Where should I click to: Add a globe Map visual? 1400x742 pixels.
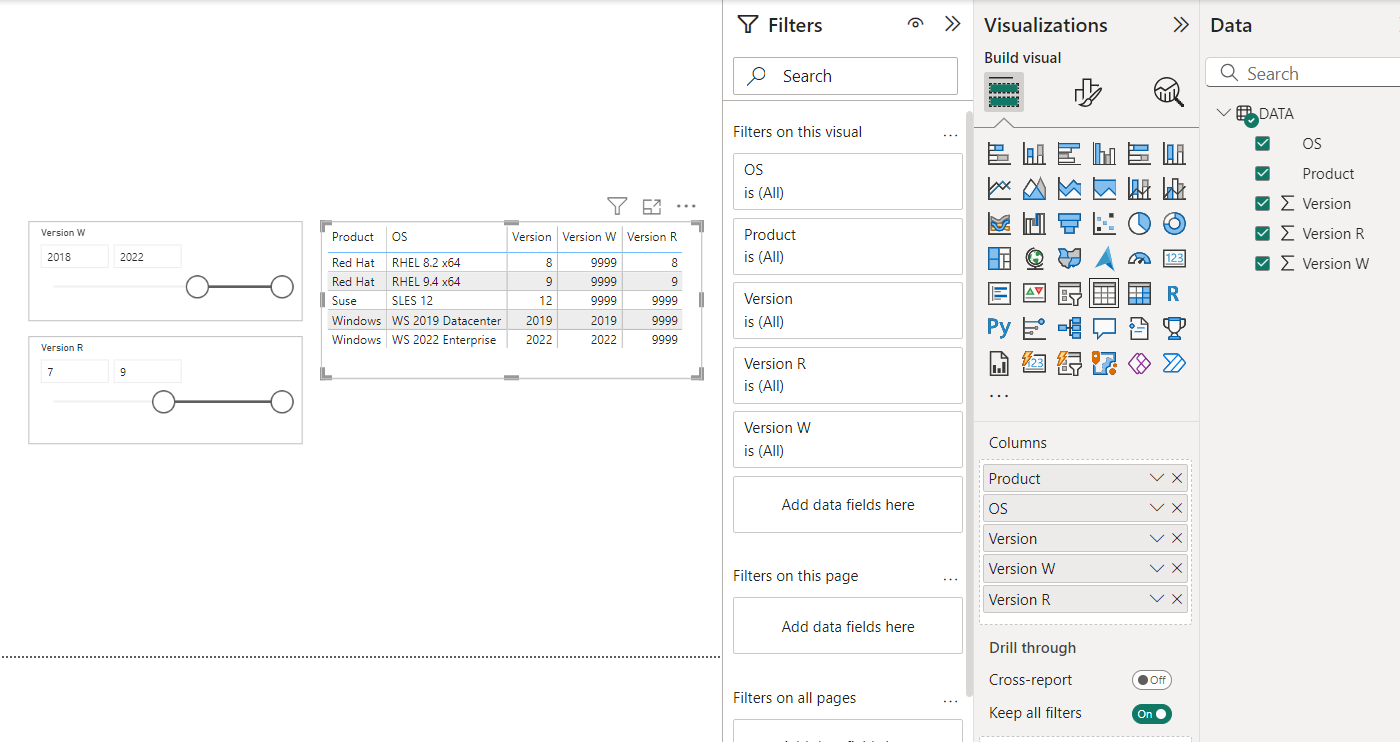[x=1034, y=258]
